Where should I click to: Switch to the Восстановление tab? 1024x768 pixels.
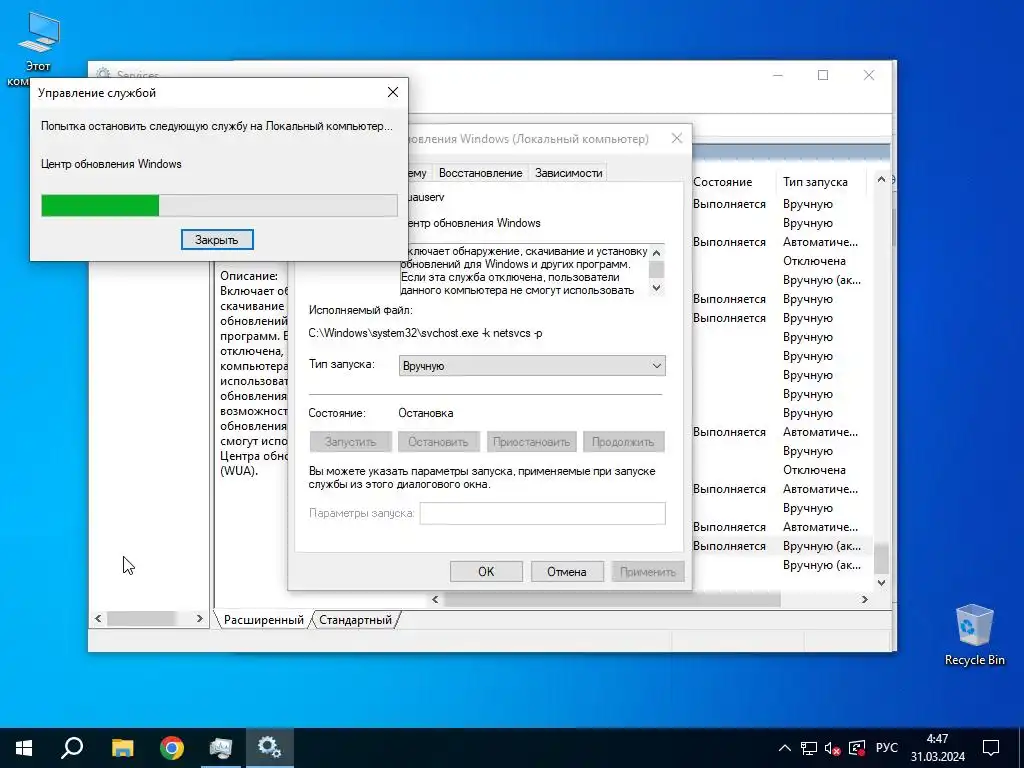[480, 173]
